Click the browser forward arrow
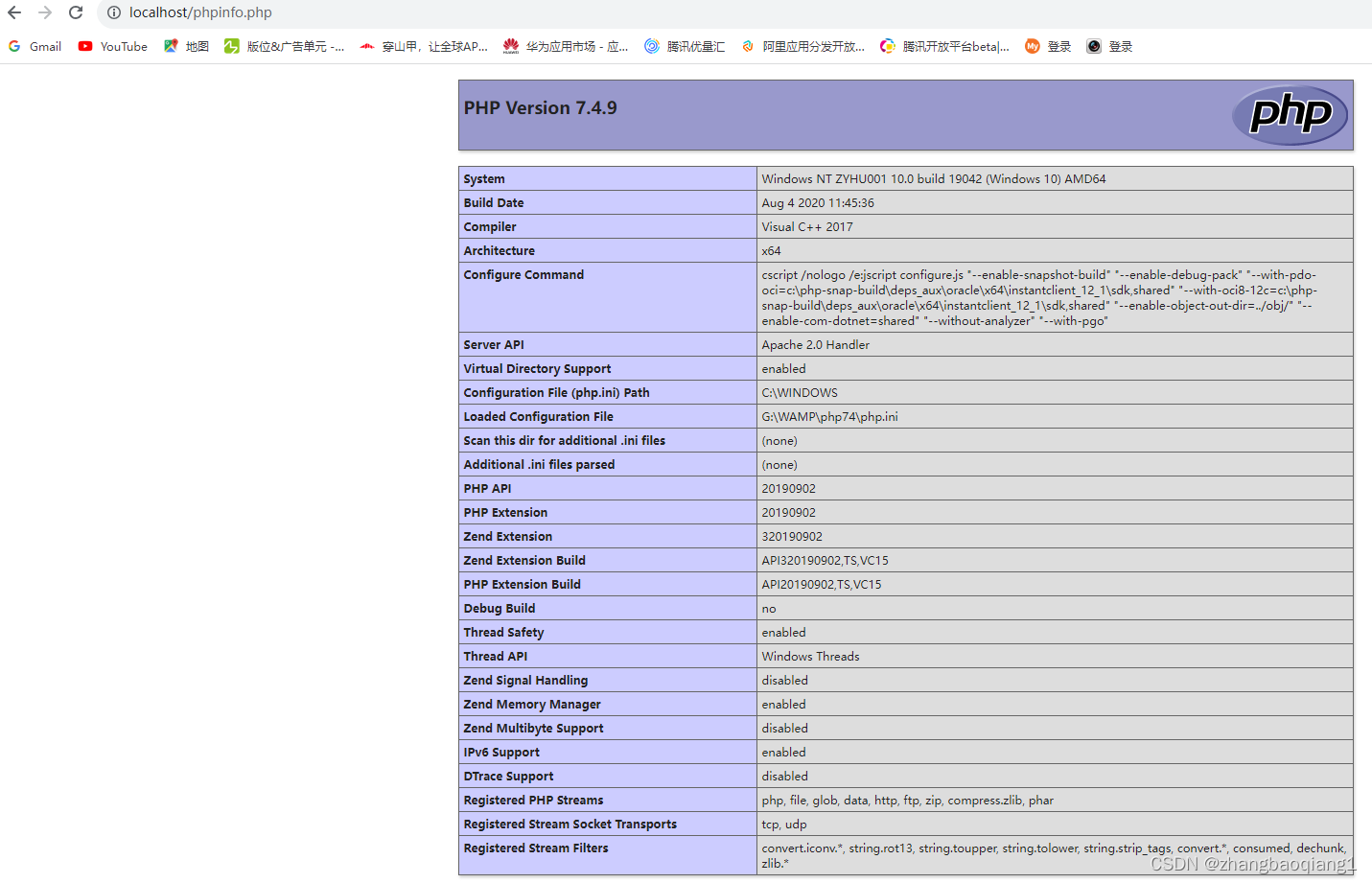Image resolution: width=1372 pixels, height=883 pixels. coord(45,12)
